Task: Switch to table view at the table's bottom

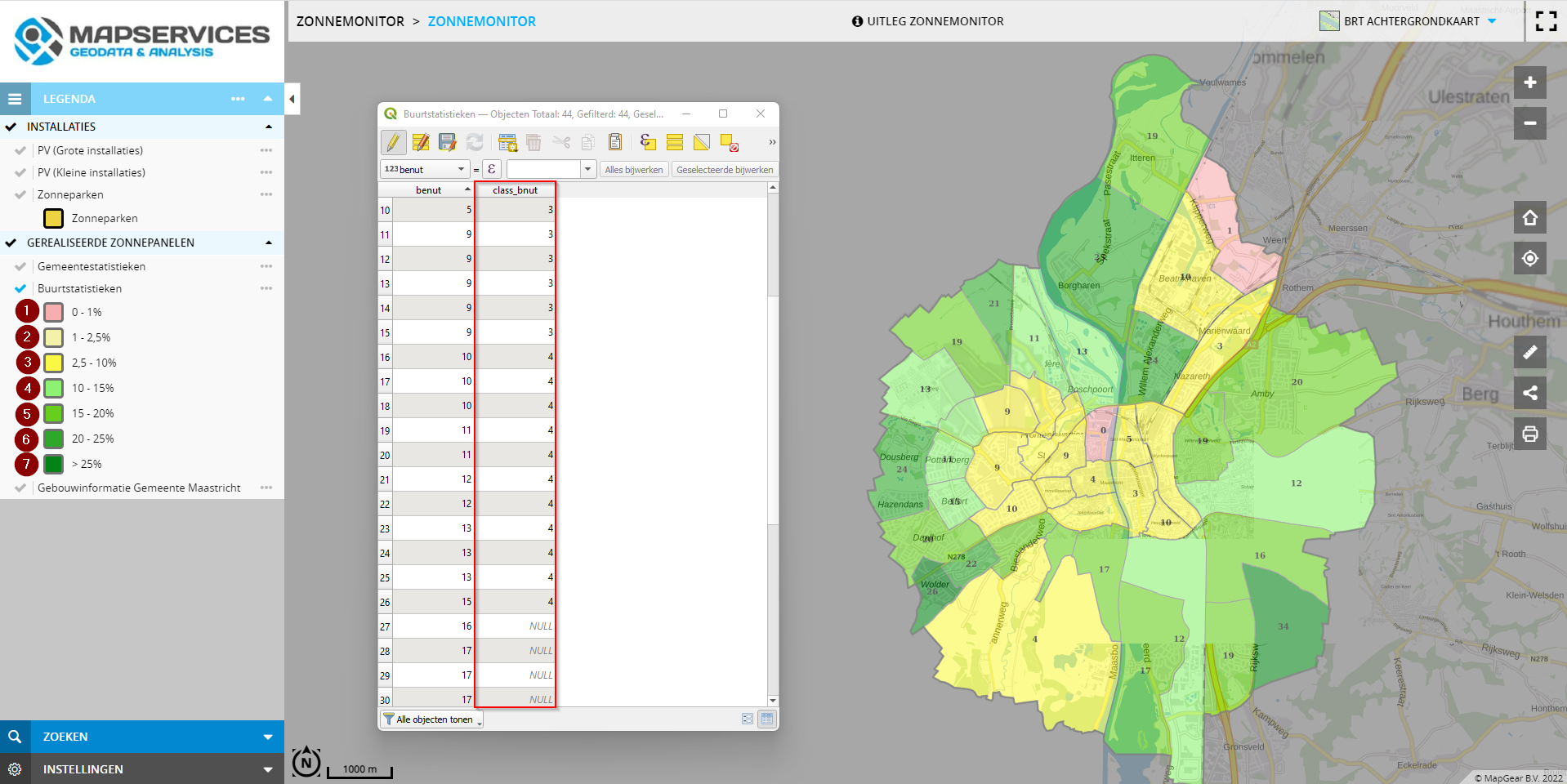Action: pos(766,719)
